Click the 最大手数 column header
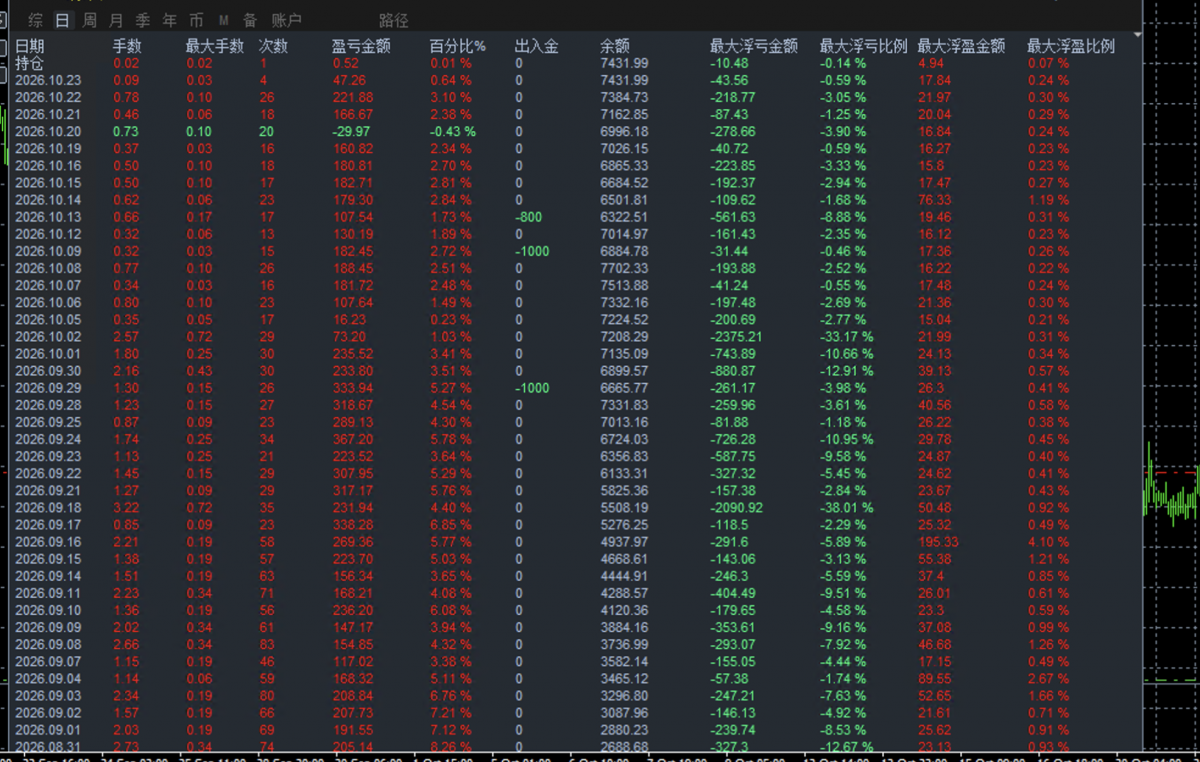Image resolution: width=1200 pixels, height=762 pixels. pos(215,46)
